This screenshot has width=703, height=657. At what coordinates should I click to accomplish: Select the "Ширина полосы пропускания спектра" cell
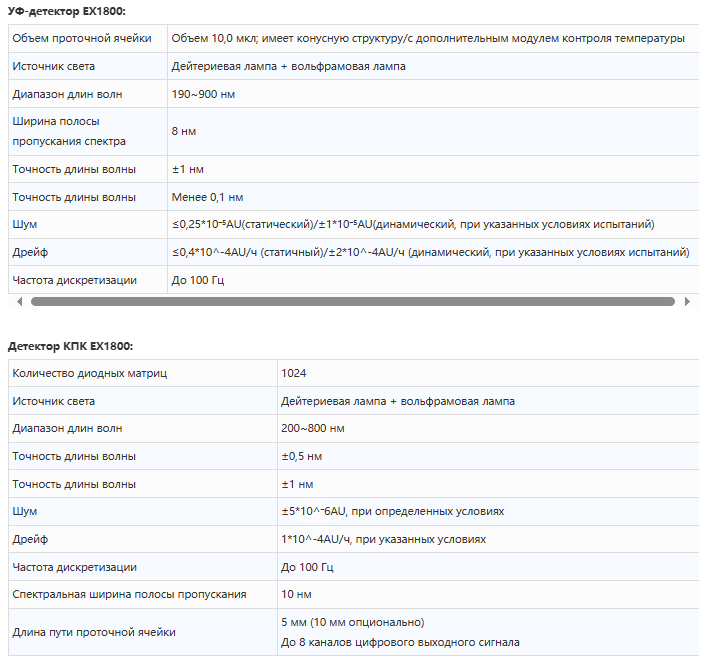(x=70, y=131)
